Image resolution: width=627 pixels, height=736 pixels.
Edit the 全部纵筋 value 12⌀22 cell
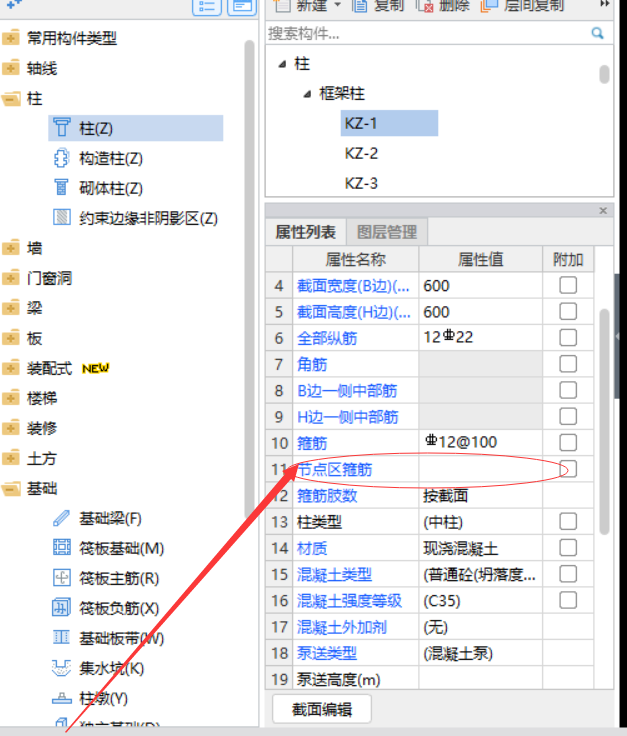point(481,338)
